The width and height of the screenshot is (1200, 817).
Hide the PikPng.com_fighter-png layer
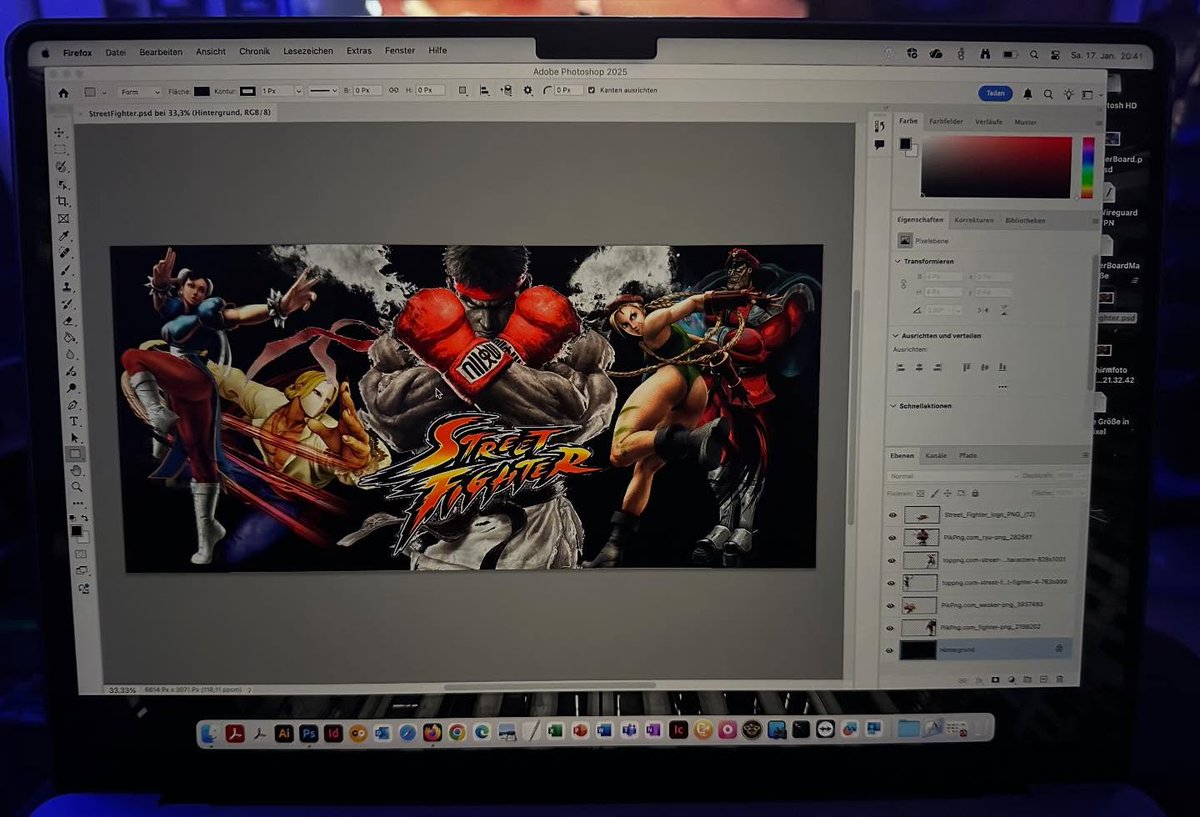pos(890,628)
